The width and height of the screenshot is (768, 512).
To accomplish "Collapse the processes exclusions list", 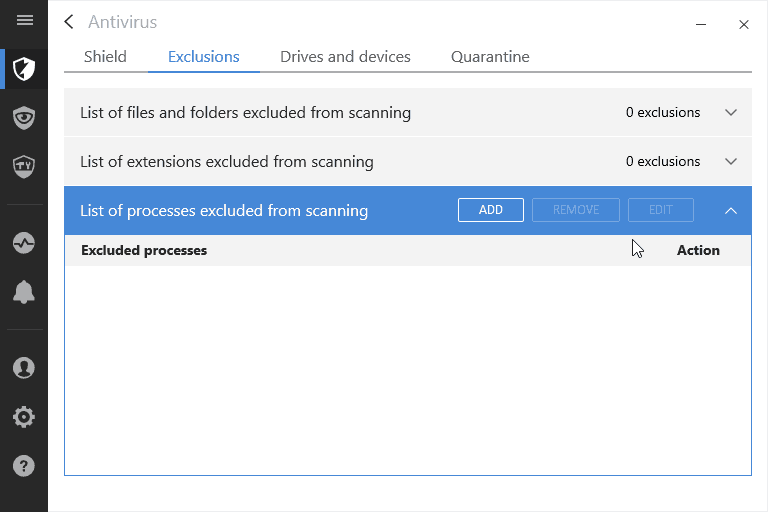I will coord(731,211).
